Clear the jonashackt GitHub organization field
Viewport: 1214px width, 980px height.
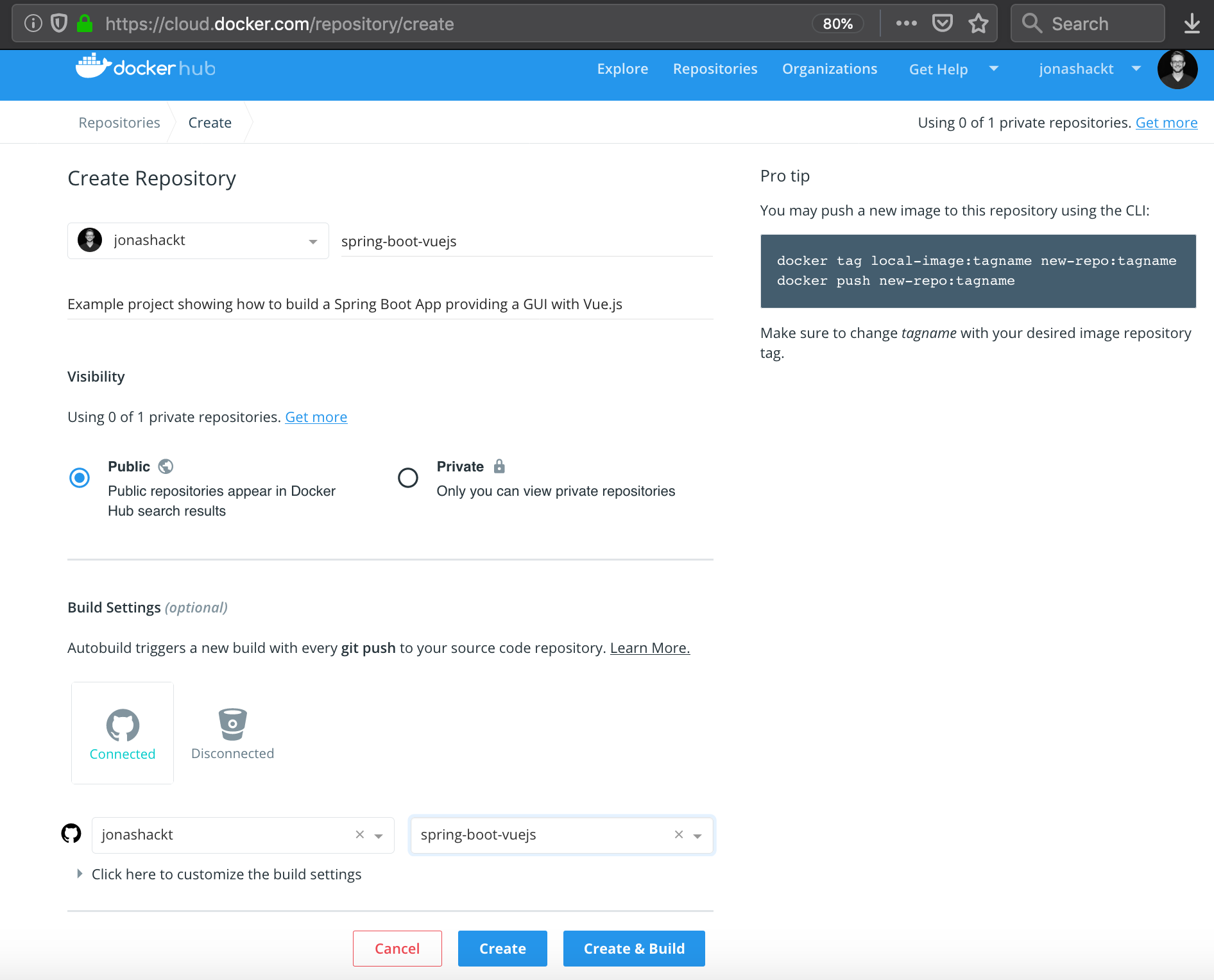coord(359,834)
